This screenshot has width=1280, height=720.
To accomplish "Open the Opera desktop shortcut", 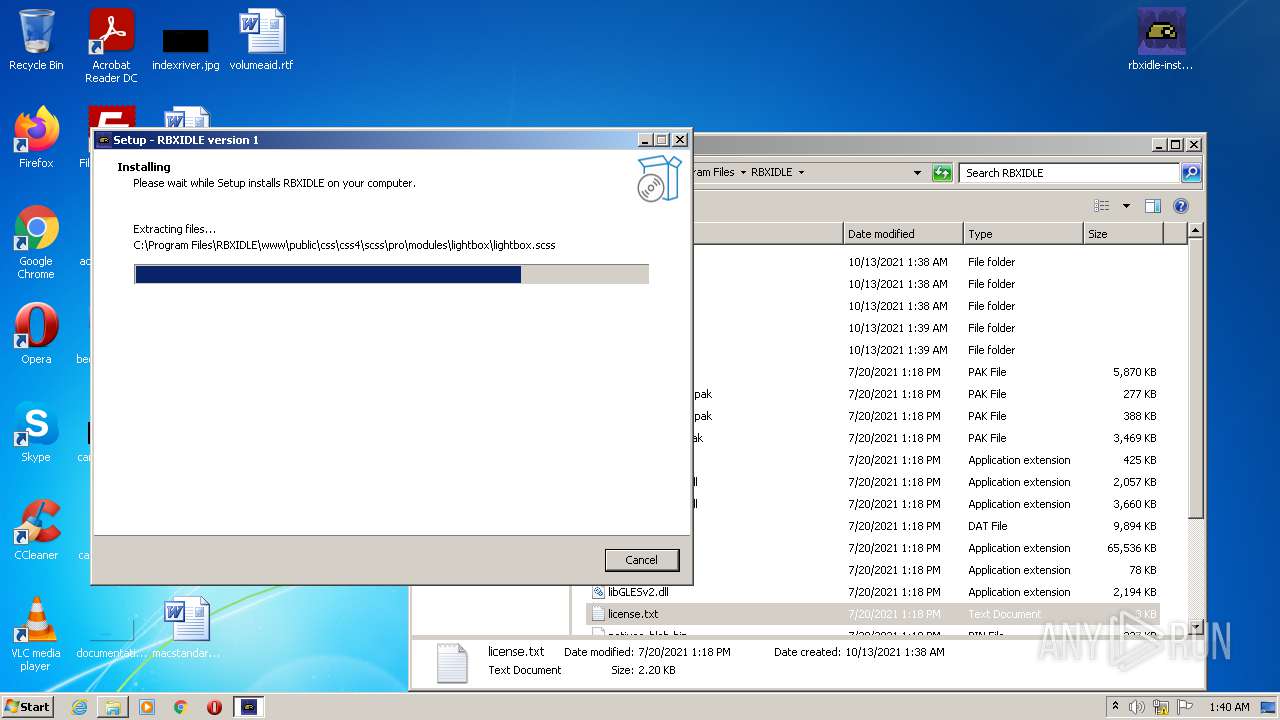I will (36, 334).
